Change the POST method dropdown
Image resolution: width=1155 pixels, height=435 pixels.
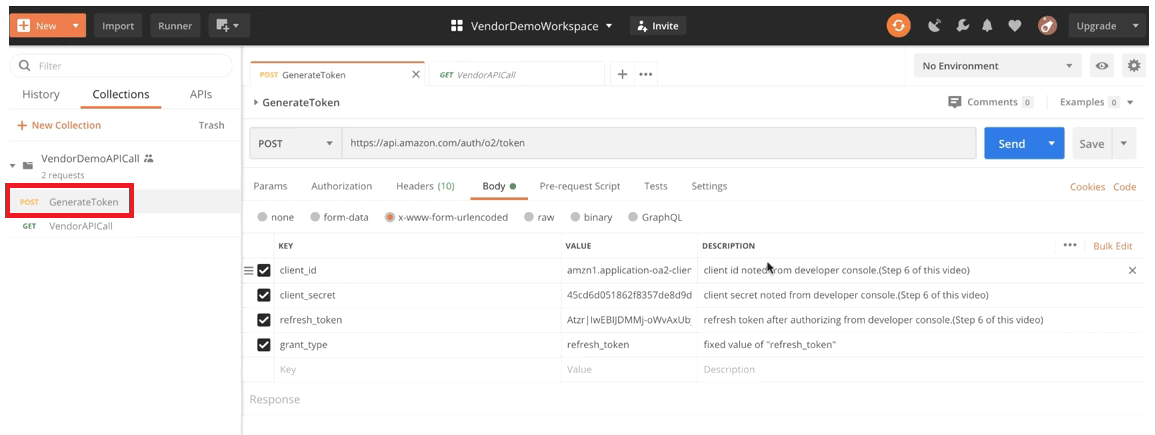[295, 144]
